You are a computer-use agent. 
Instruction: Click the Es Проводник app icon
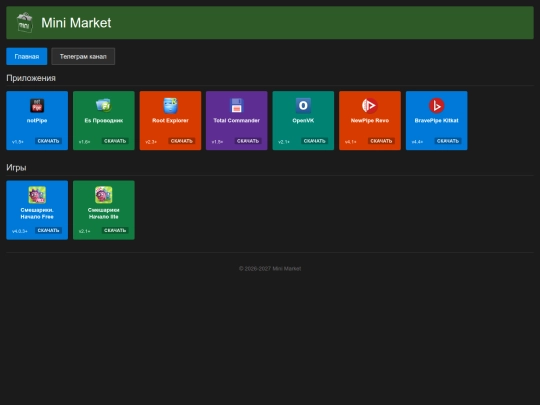coord(104,105)
